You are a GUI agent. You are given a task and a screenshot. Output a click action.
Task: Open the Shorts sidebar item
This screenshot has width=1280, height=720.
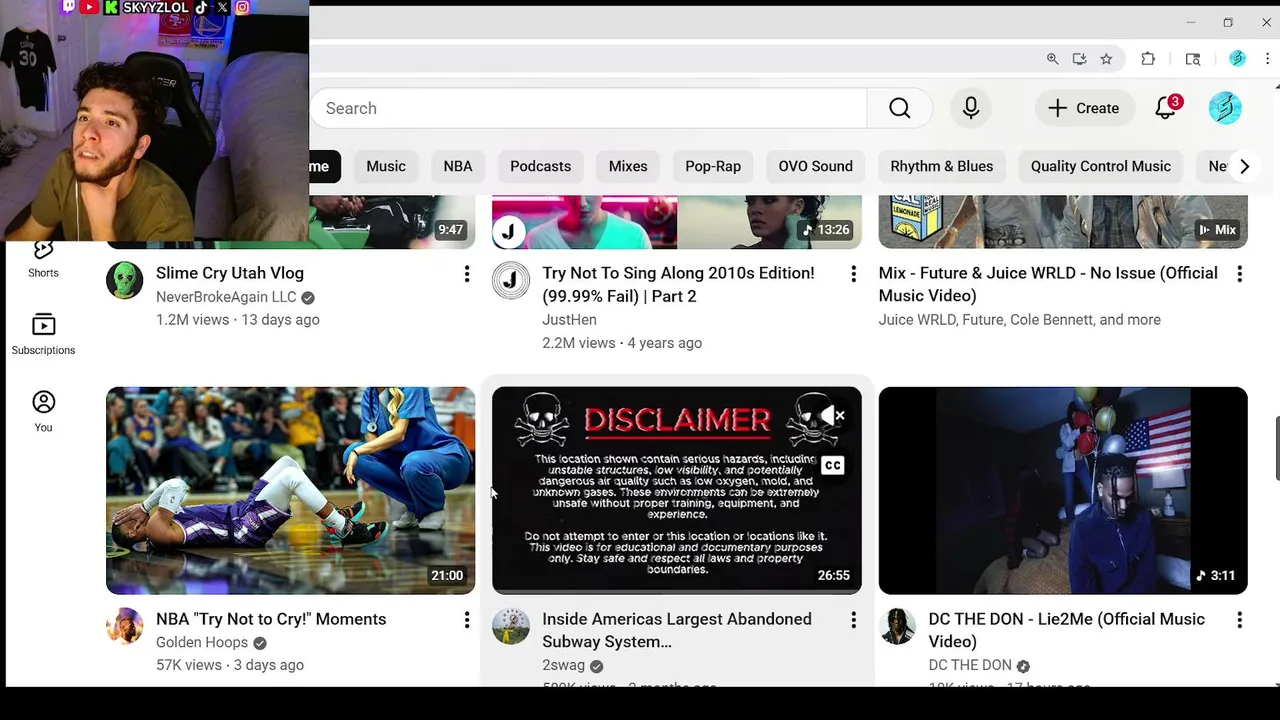[43, 259]
